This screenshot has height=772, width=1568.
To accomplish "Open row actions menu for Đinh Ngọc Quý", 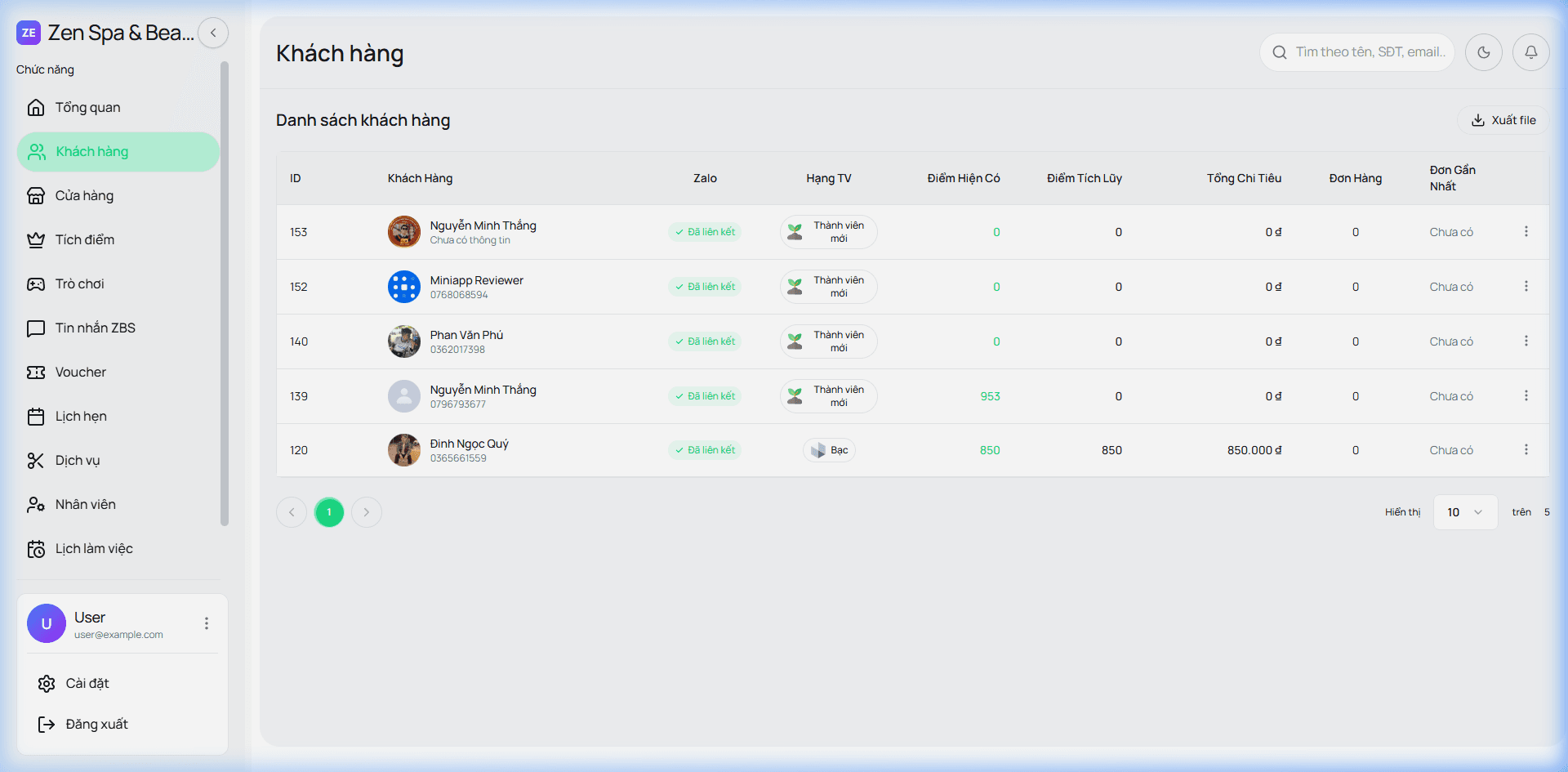I will [x=1526, y=450].
